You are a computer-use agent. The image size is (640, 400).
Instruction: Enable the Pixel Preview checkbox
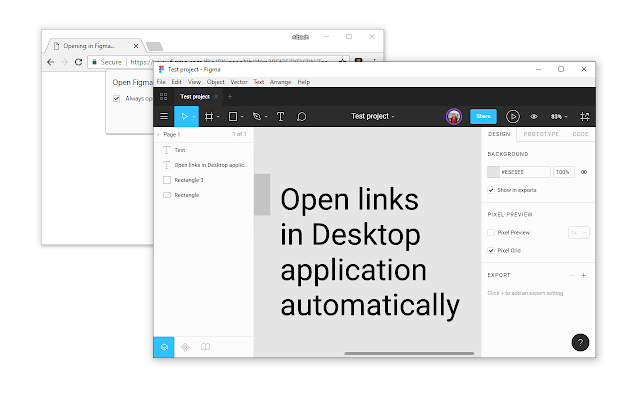(x=491, y=233)
